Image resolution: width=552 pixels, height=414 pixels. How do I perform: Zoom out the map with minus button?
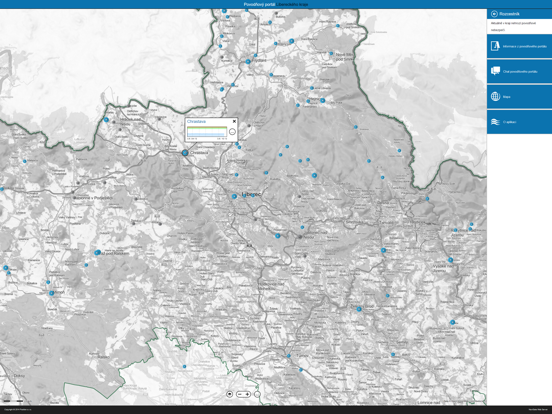pos(240,394)
